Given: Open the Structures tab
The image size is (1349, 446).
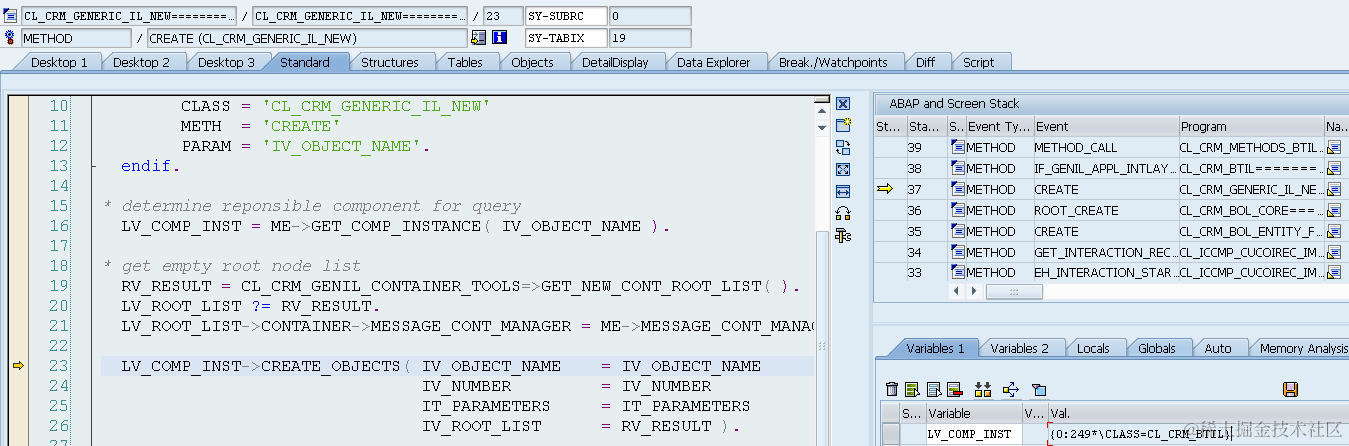Looking at the screenshot, I should [x=390, y=62].
